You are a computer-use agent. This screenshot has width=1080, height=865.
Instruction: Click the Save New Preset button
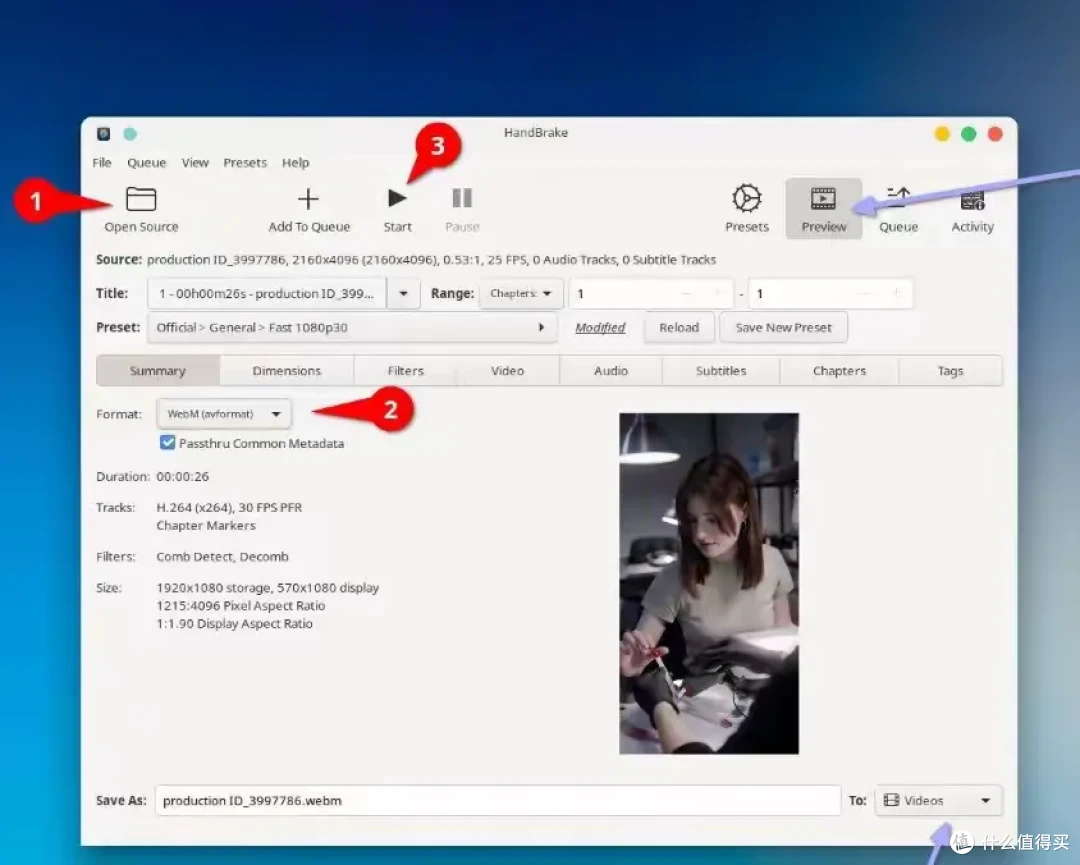click(x=783, y=327)
